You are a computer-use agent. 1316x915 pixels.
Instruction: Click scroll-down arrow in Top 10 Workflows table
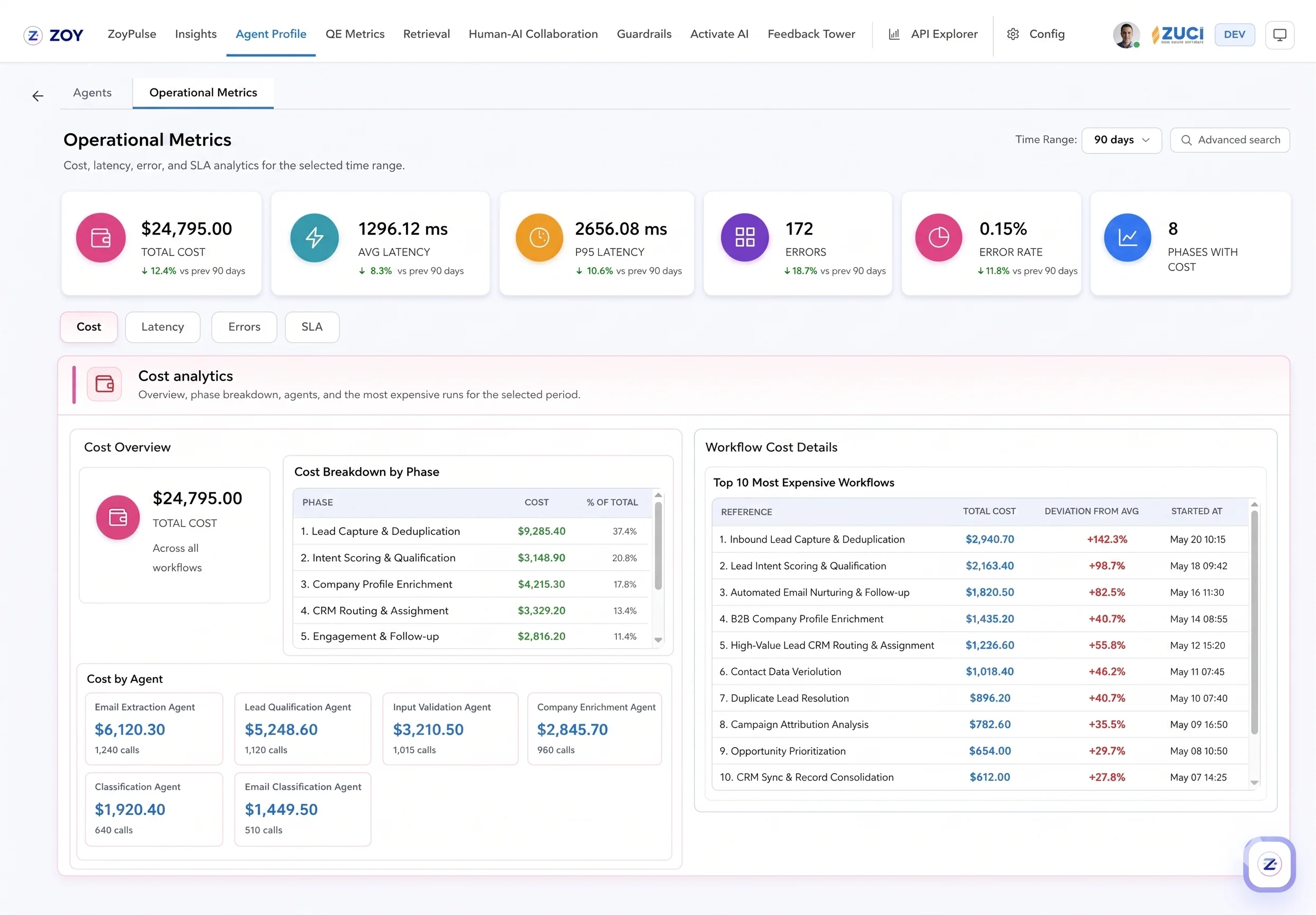[x=1254, y=783]
